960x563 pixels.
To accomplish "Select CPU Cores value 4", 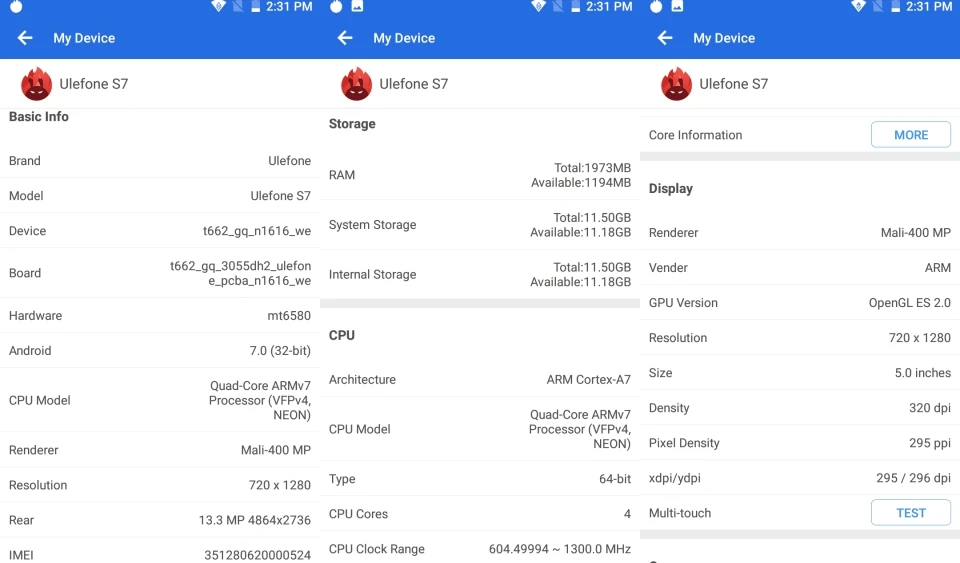I will coord(627,514).
